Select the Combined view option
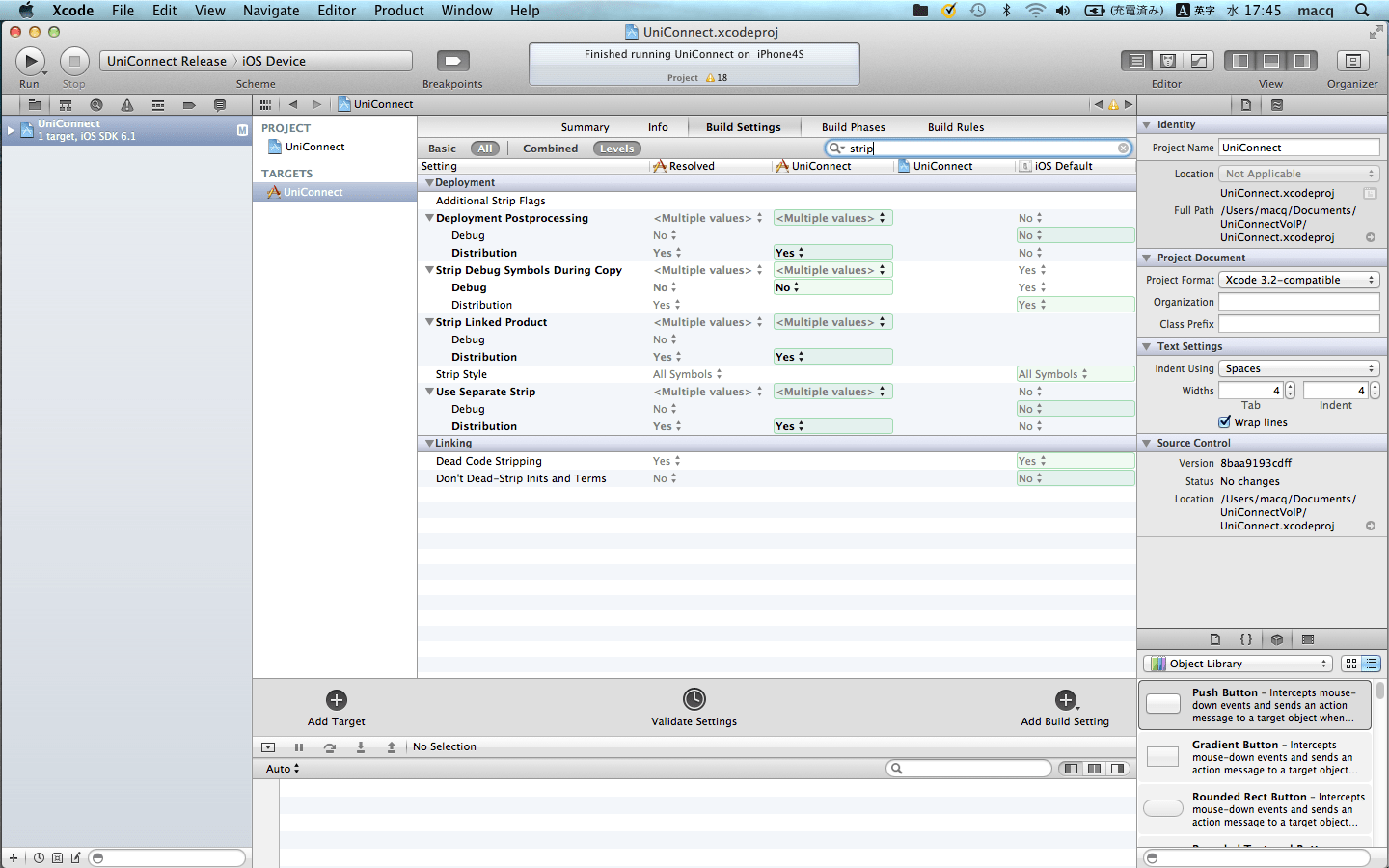Screen dimensions: 1389x868 [x=551, y=149]
